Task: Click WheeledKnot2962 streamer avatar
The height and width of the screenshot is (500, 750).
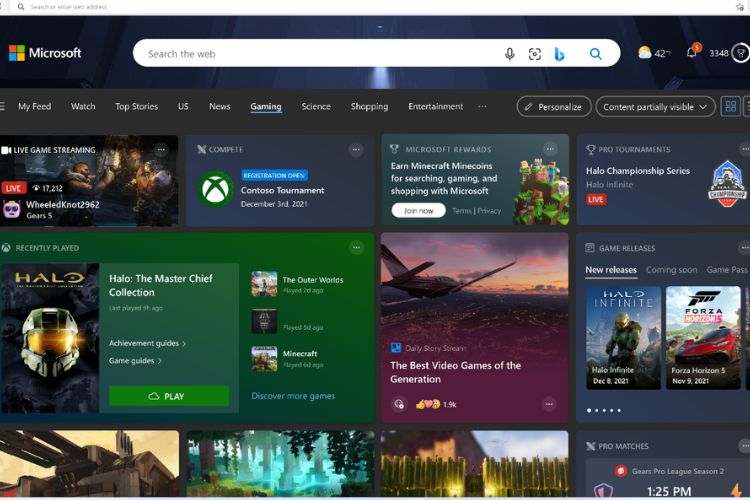Action: pyautogui.click(x=11, y=210)
